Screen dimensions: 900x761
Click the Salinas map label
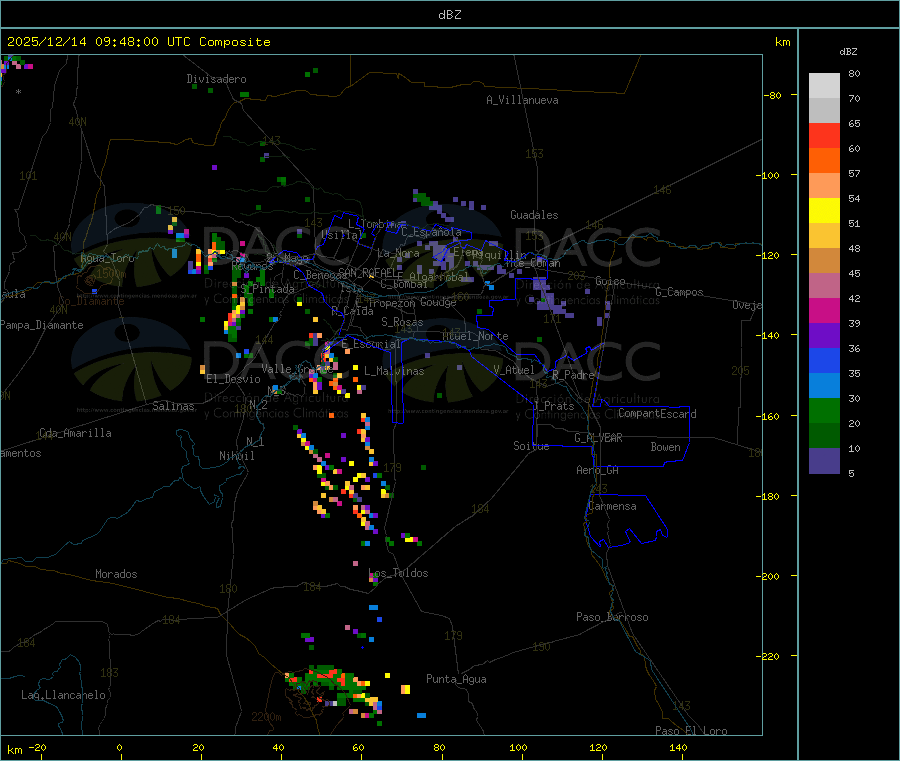[x=173, y=406]
